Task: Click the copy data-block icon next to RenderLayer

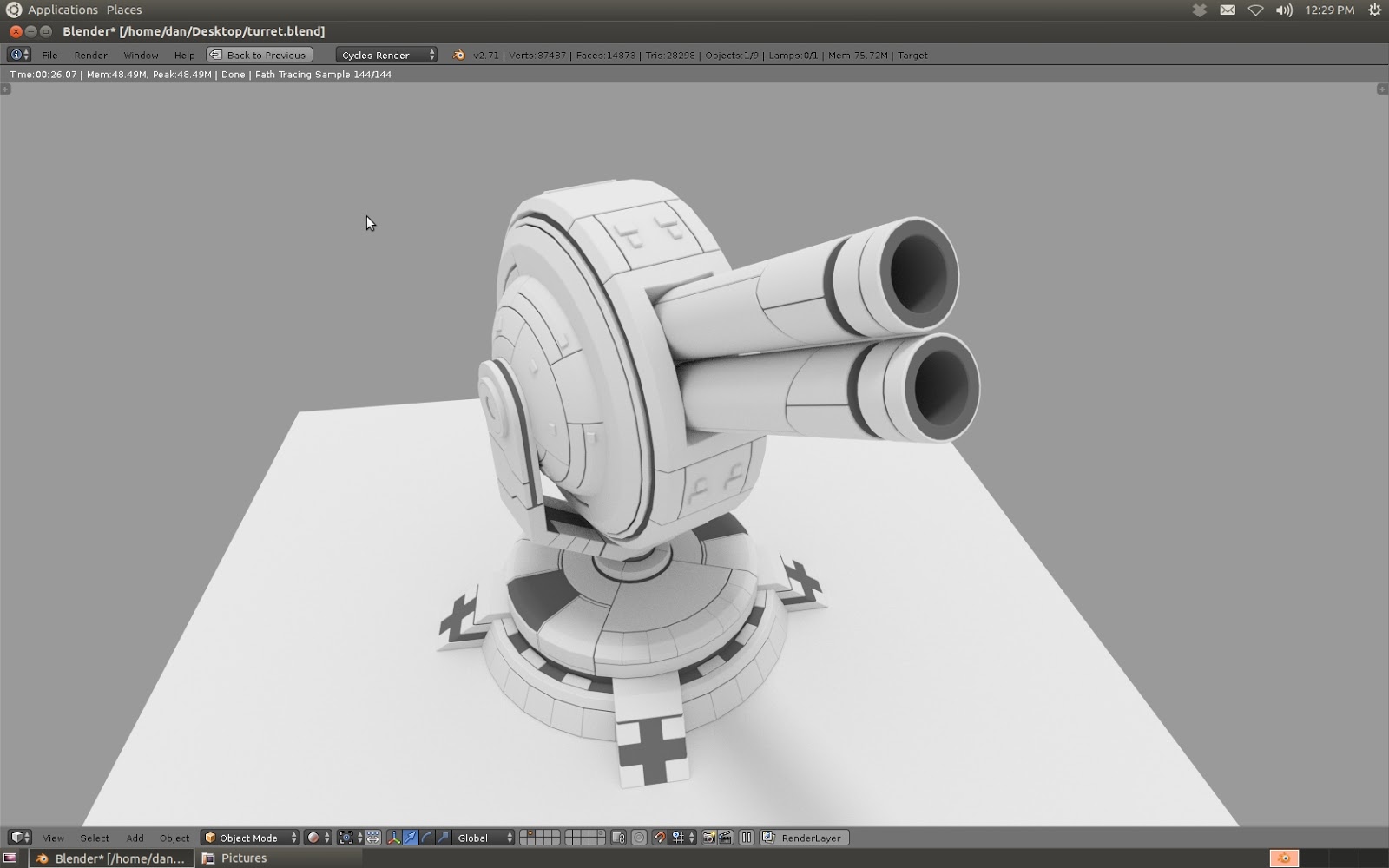Action: click(767, 838)
